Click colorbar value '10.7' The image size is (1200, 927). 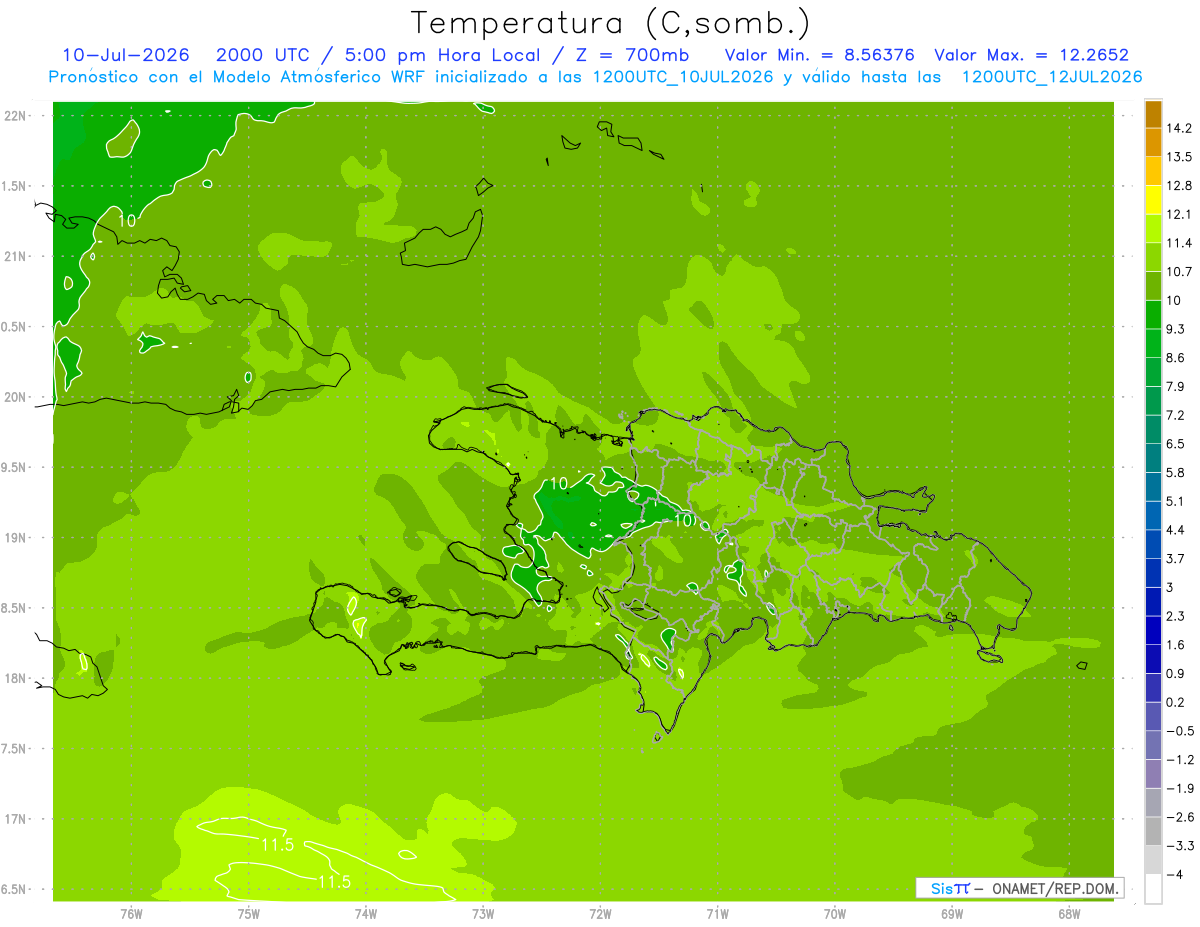[x=1180, y=272]
